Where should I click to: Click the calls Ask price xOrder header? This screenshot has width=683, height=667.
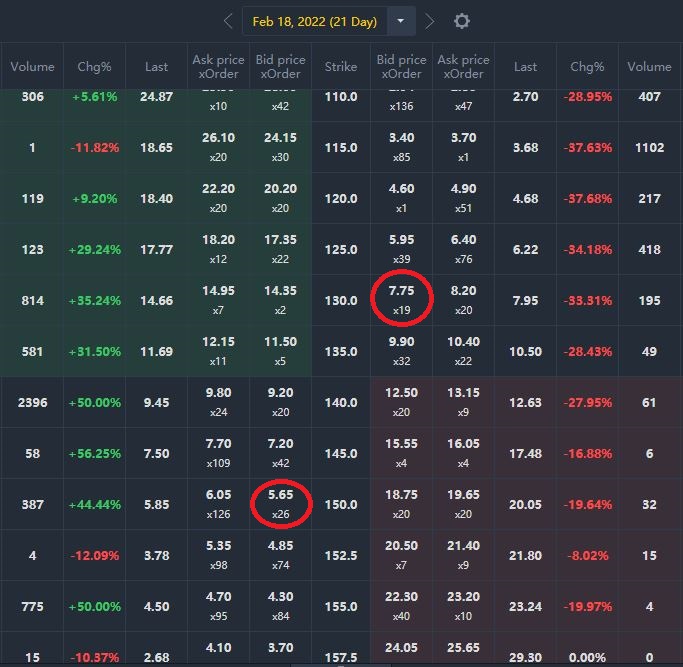(x=218, y=67)
